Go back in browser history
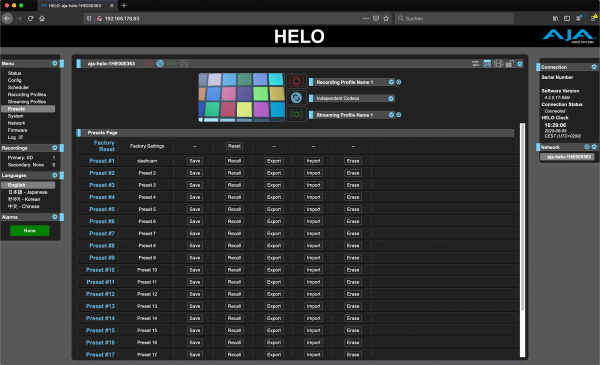This screenshot has width=600, height=365. coord(7,18)
